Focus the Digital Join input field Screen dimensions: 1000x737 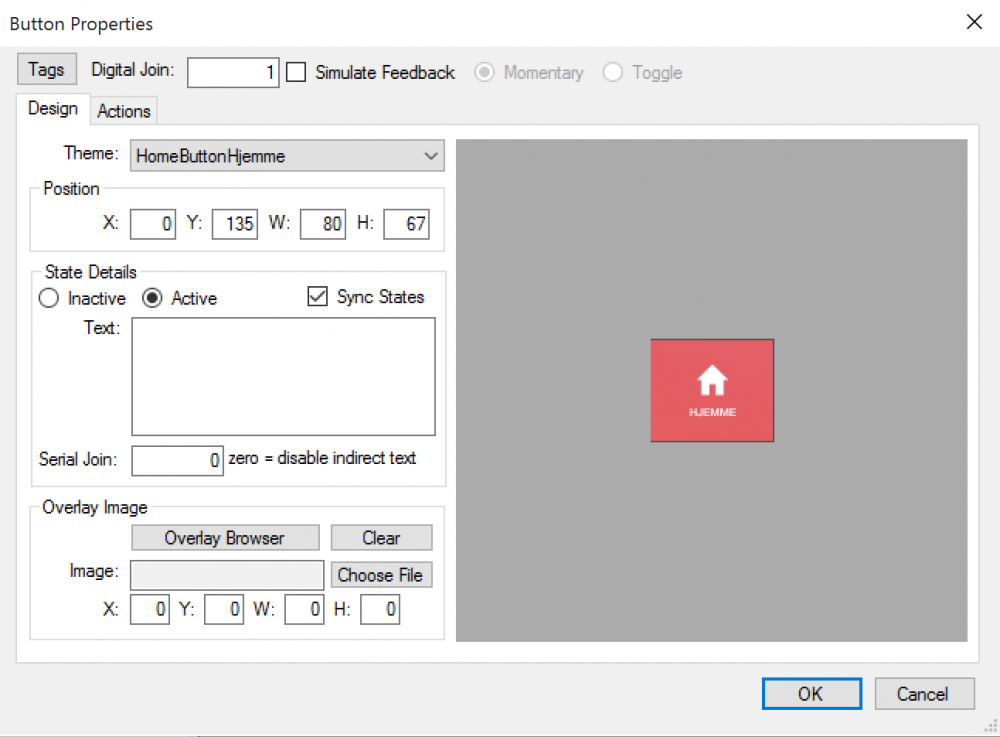tap(233, 73)
